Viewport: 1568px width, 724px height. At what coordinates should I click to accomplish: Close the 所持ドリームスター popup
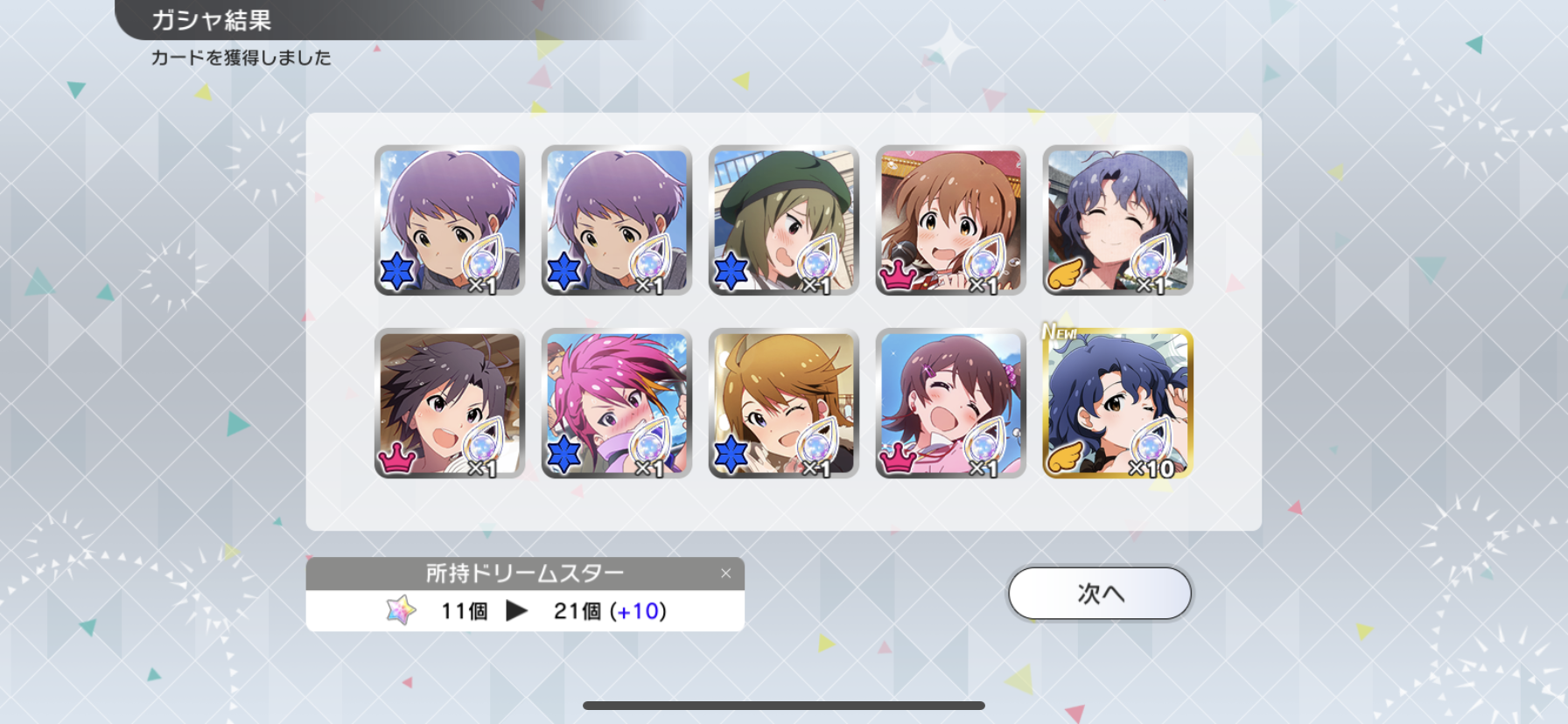pos(725,574)
